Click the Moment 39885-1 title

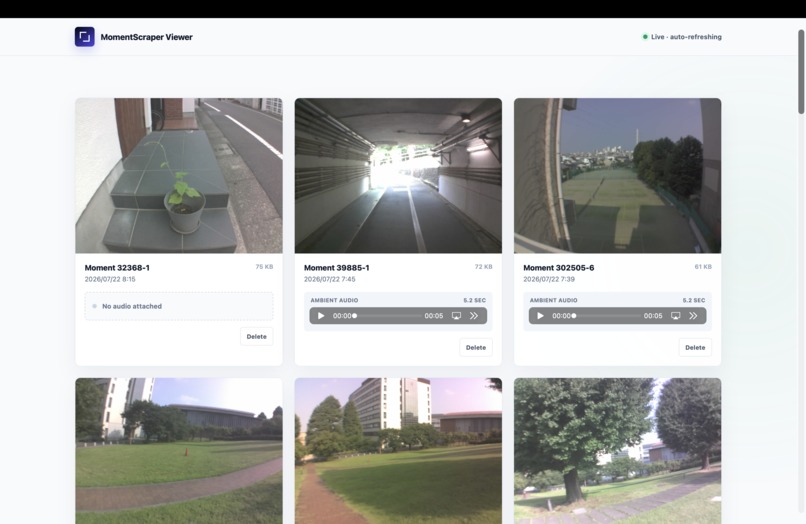337,267
